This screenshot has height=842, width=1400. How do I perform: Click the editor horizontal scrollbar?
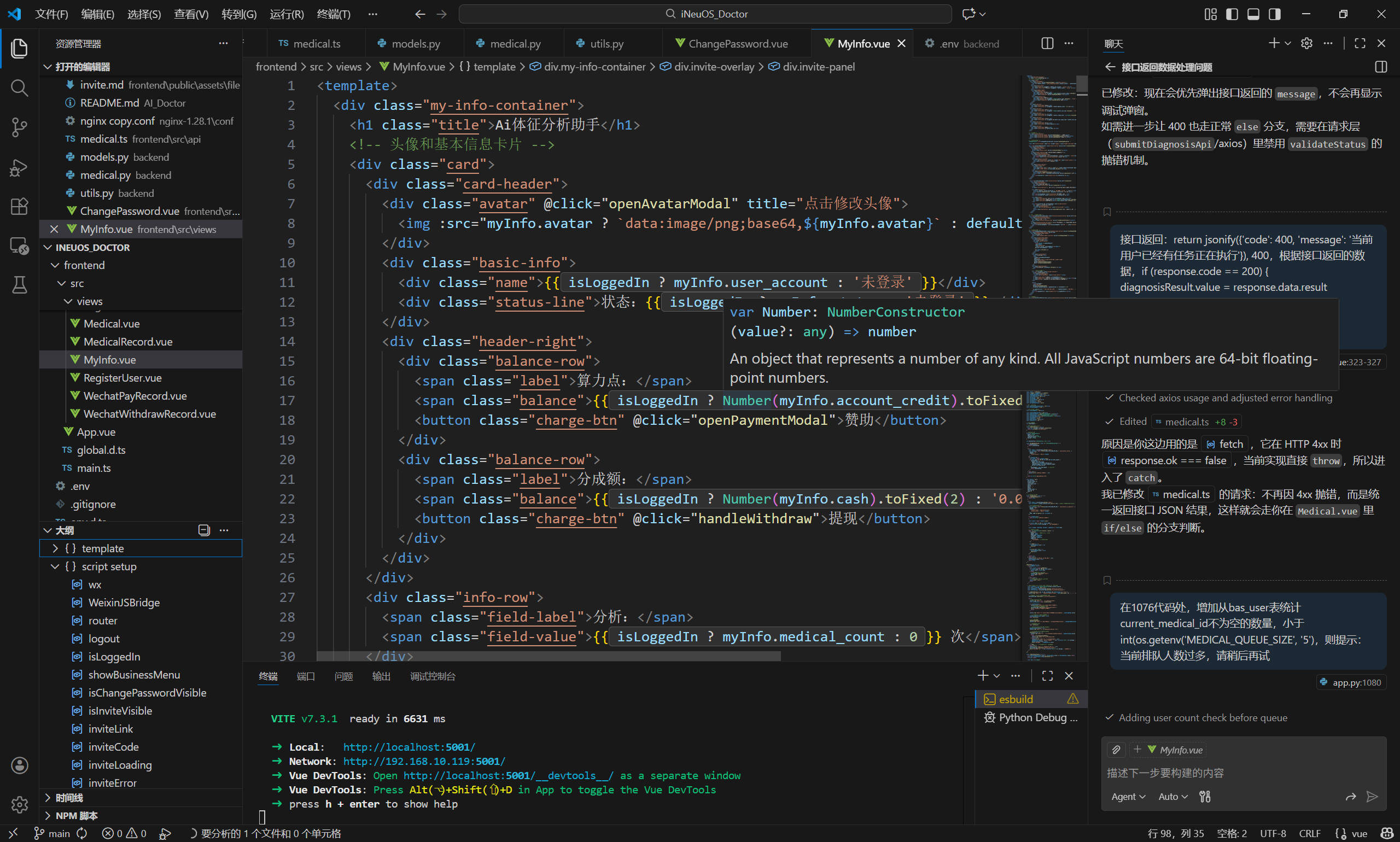point(547,656)
